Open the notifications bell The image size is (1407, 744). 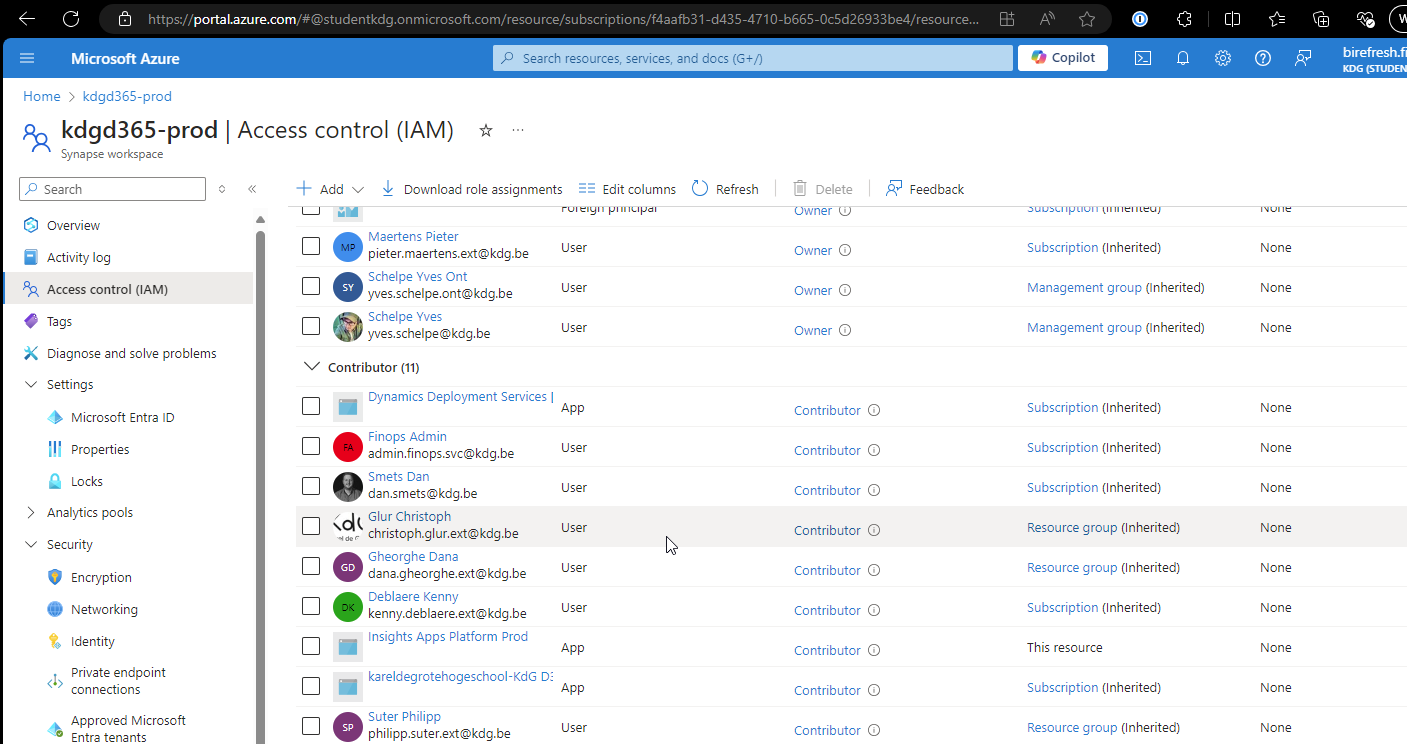click(1183, 58)
